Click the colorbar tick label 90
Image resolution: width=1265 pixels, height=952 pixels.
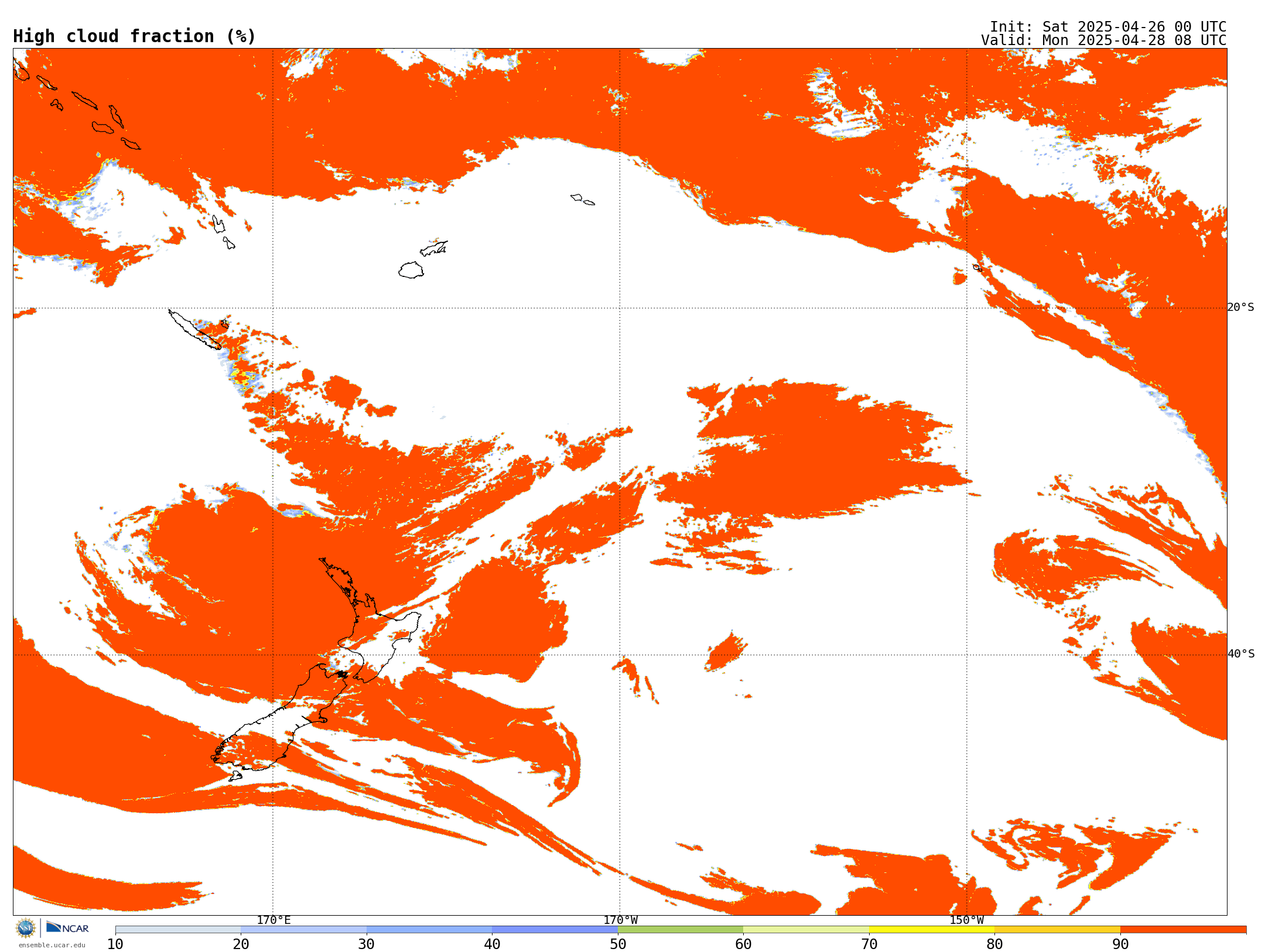click(1120, 944)
